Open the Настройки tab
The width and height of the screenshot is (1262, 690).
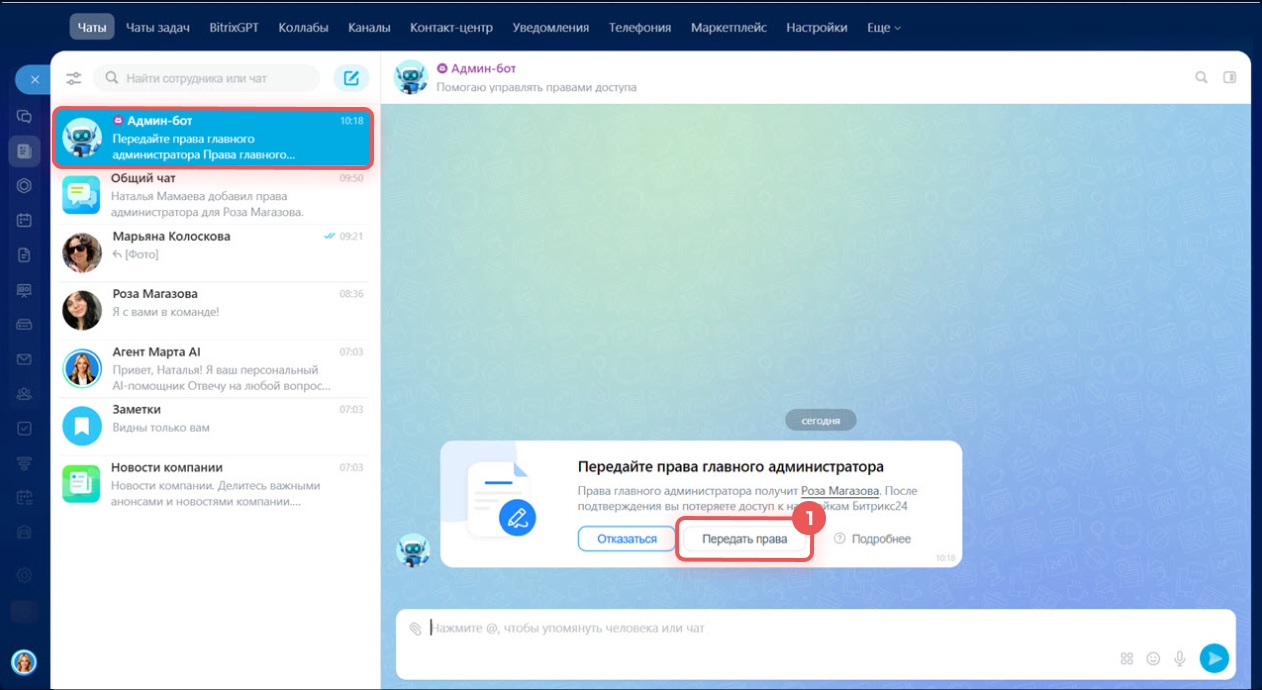(816, 28)
